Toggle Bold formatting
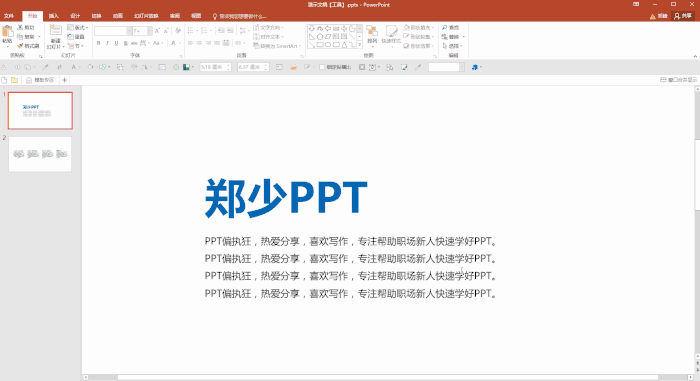This screenshot has width=700, height=381. [x=99, y=43]
